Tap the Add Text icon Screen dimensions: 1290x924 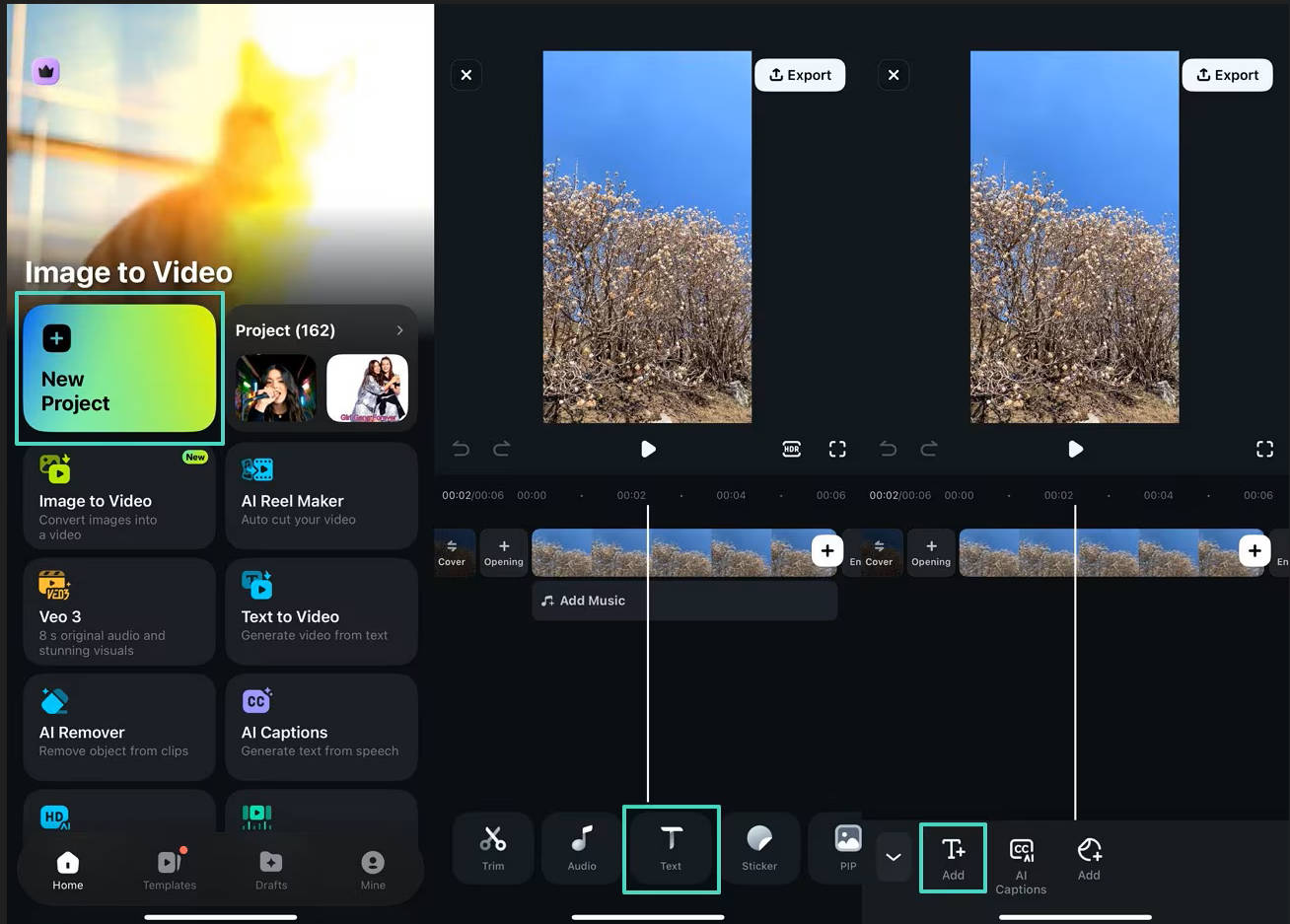pos(952,856)
